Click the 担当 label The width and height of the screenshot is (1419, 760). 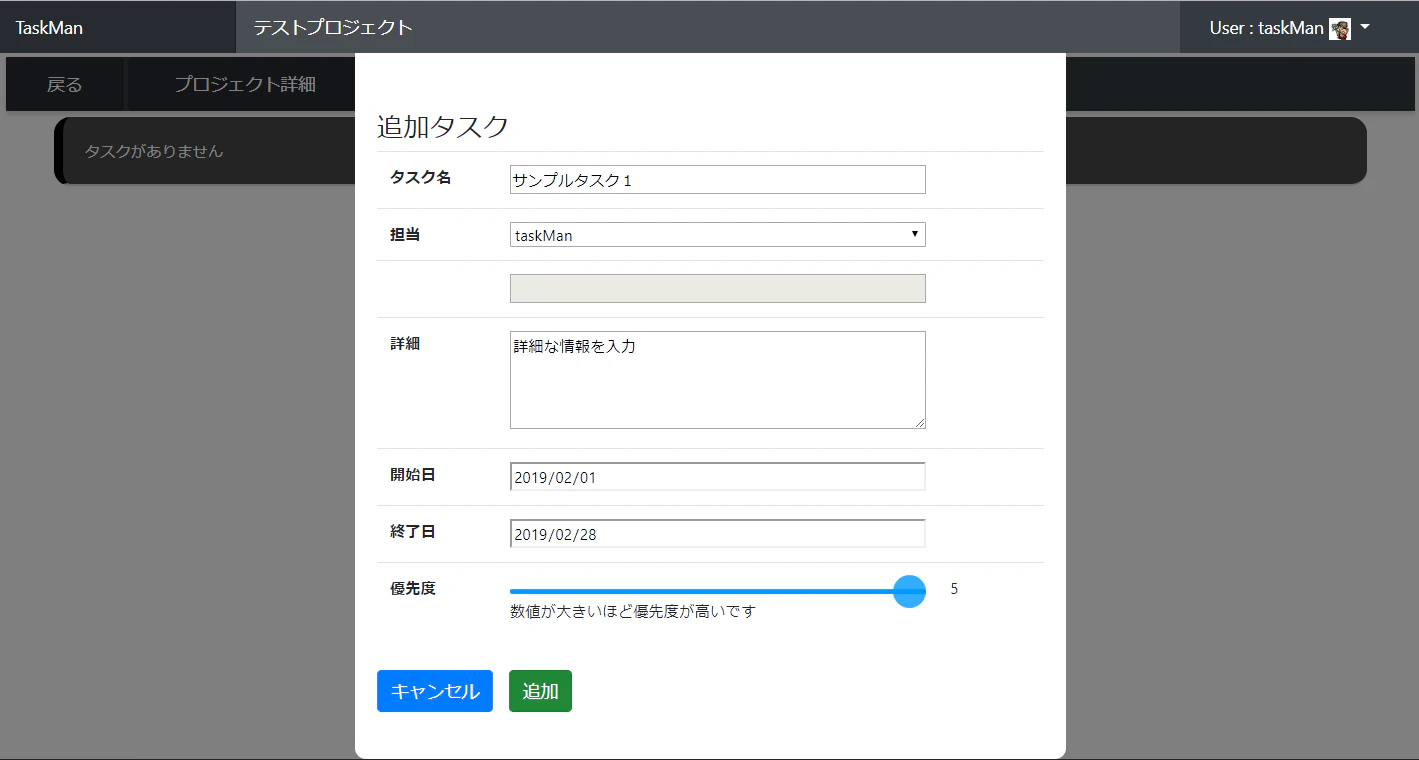[x=405, y=235]
